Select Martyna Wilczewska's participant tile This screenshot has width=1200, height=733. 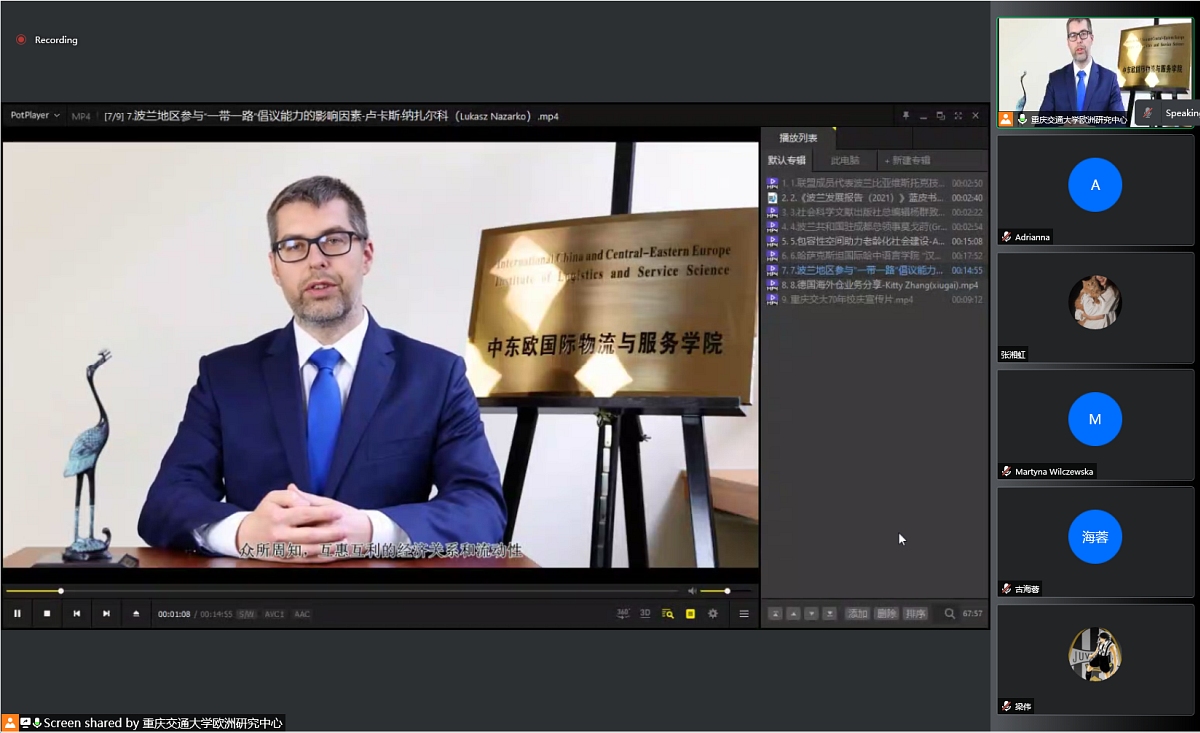point(1095,425)
